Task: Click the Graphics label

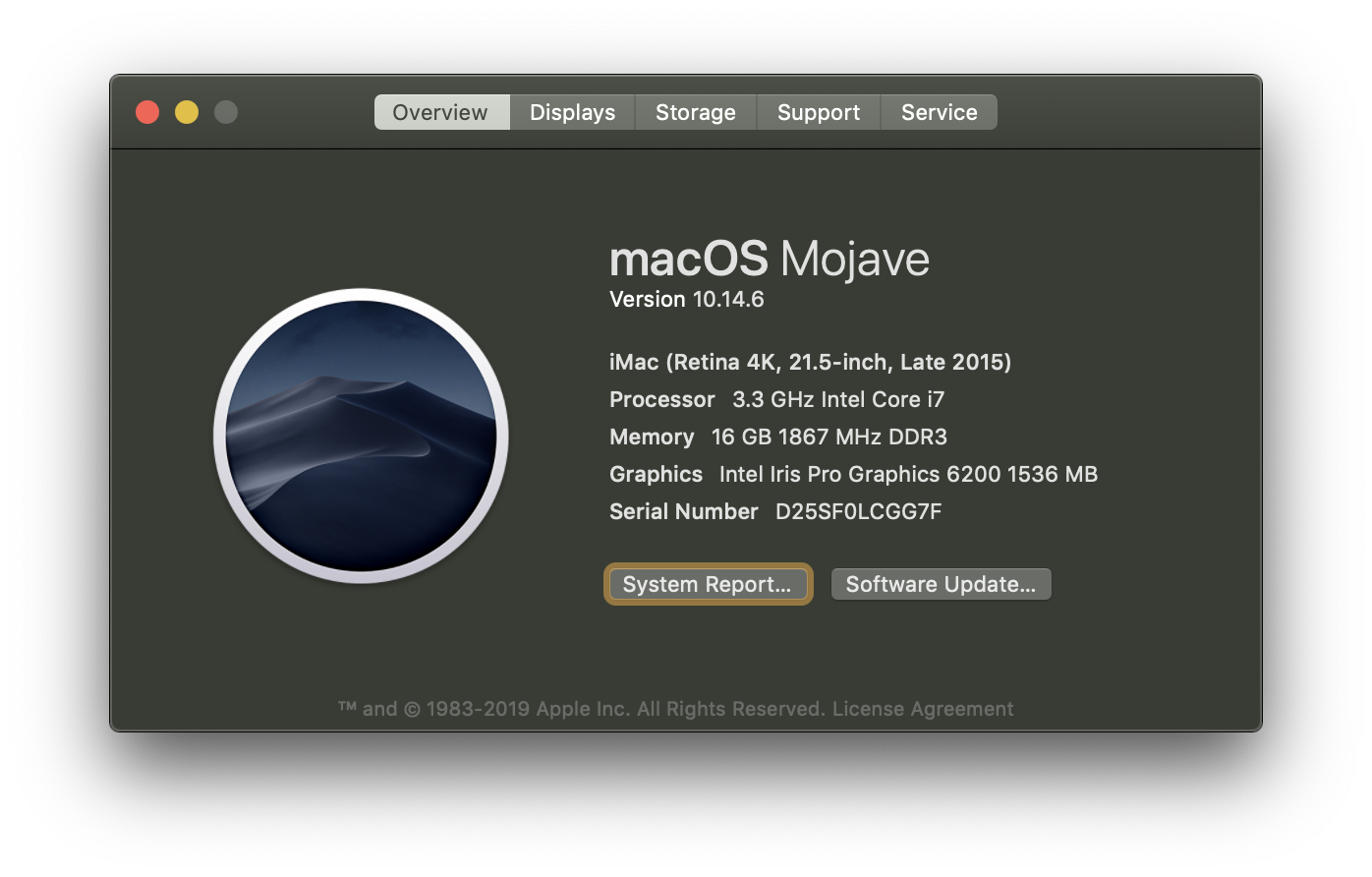Action: [x=656, y=475]
